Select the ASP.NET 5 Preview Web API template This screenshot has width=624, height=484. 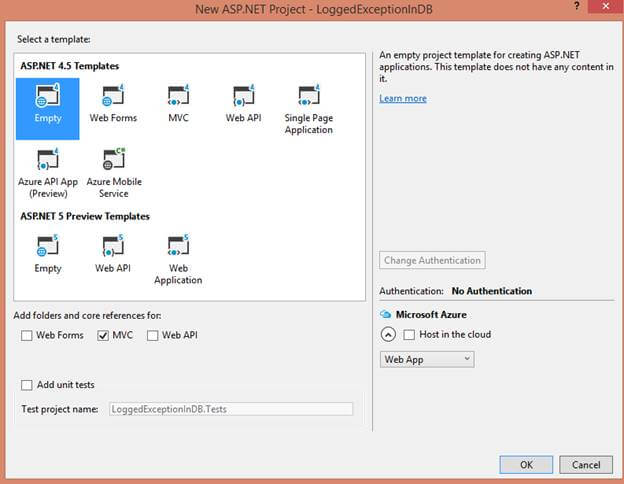113,254
